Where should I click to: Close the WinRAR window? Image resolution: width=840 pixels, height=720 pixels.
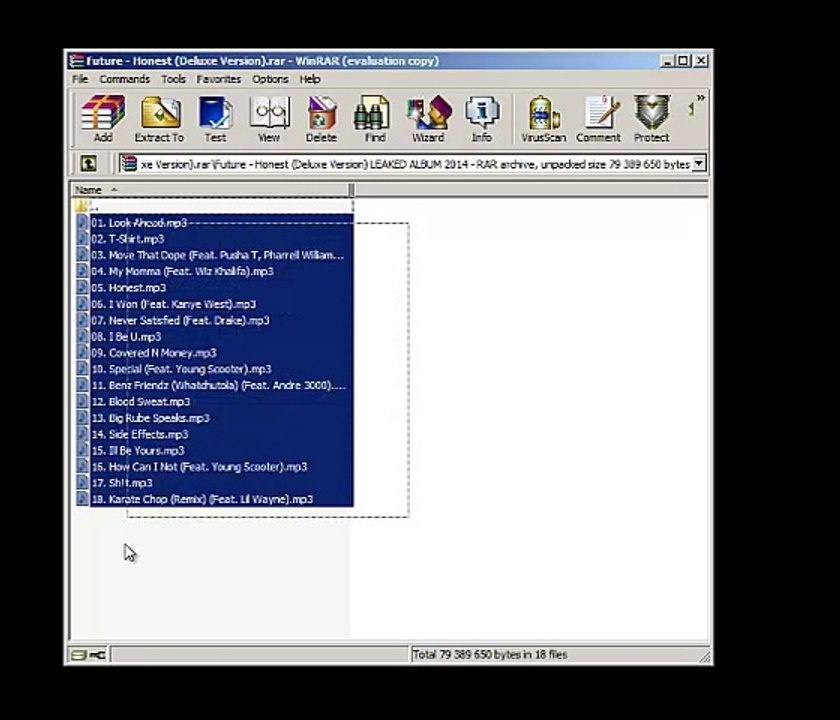[x=701, y=61]
